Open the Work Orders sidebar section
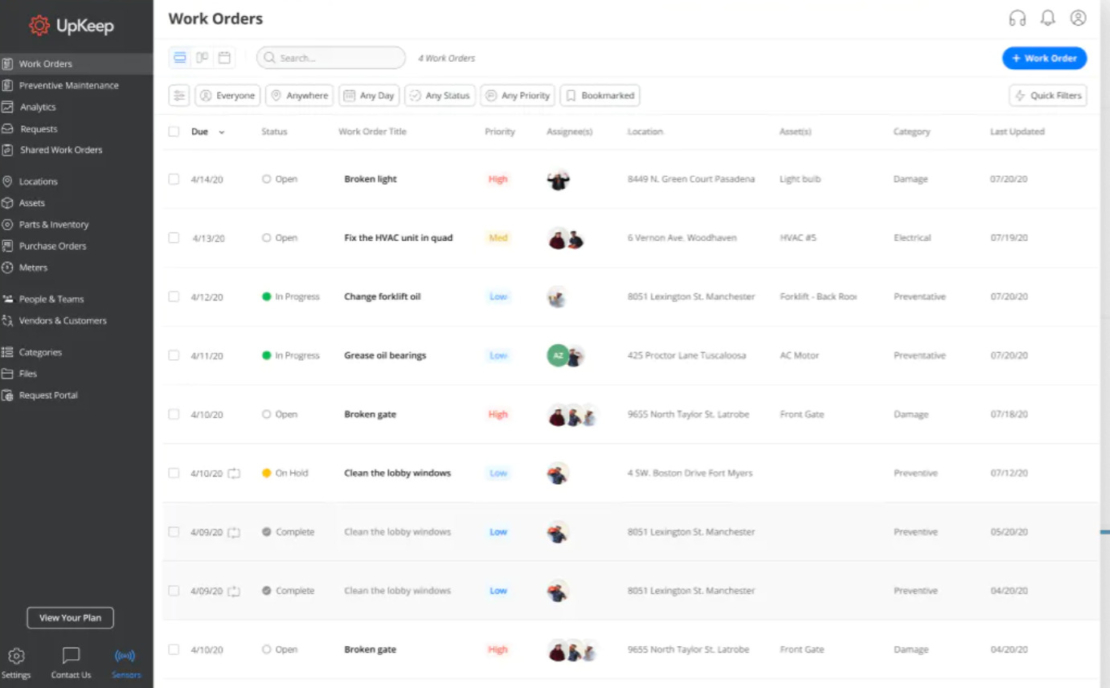1110x688 pixels. (x=47, y=63)
